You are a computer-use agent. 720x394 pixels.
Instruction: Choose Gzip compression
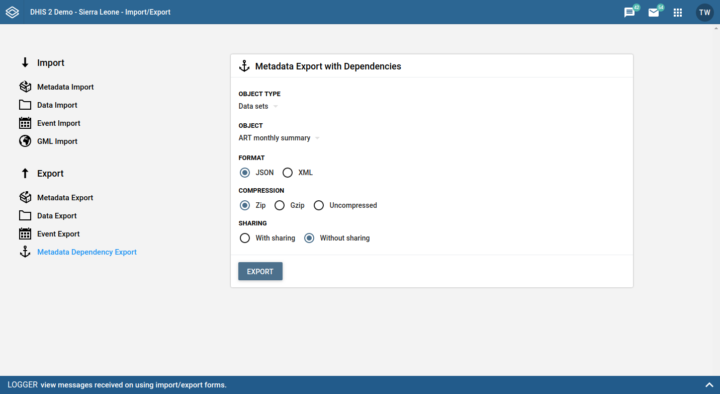tap(279, 205)
